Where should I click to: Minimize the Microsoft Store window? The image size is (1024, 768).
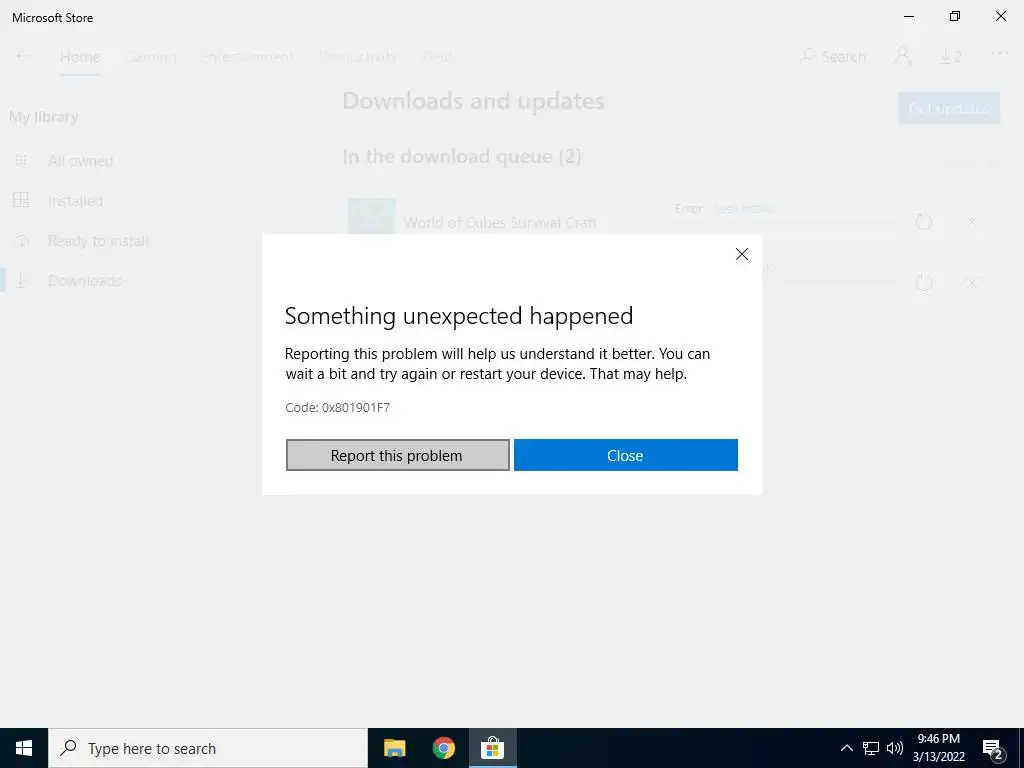908,16
